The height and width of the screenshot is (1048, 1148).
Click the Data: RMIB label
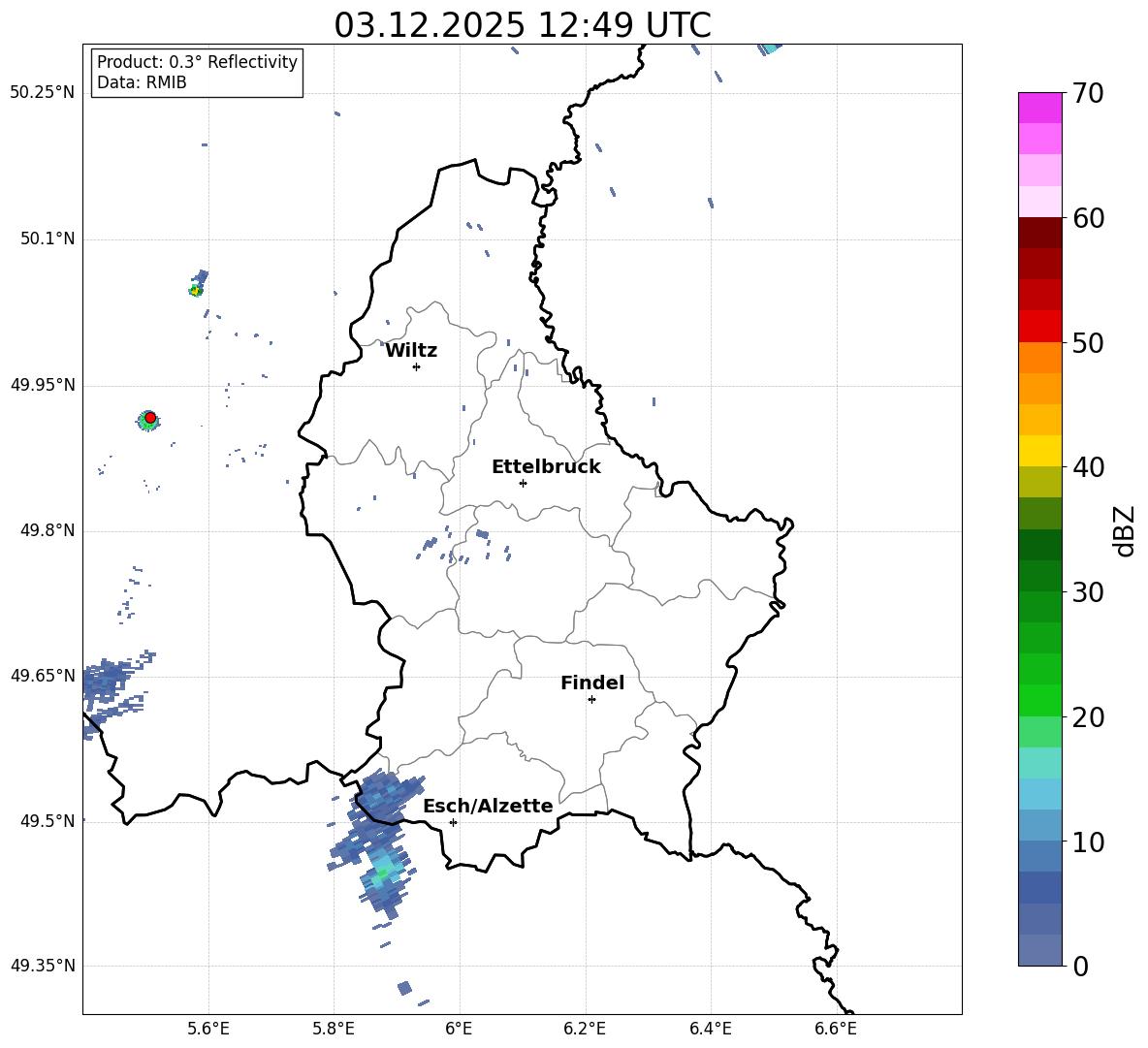tap(142, 82)
